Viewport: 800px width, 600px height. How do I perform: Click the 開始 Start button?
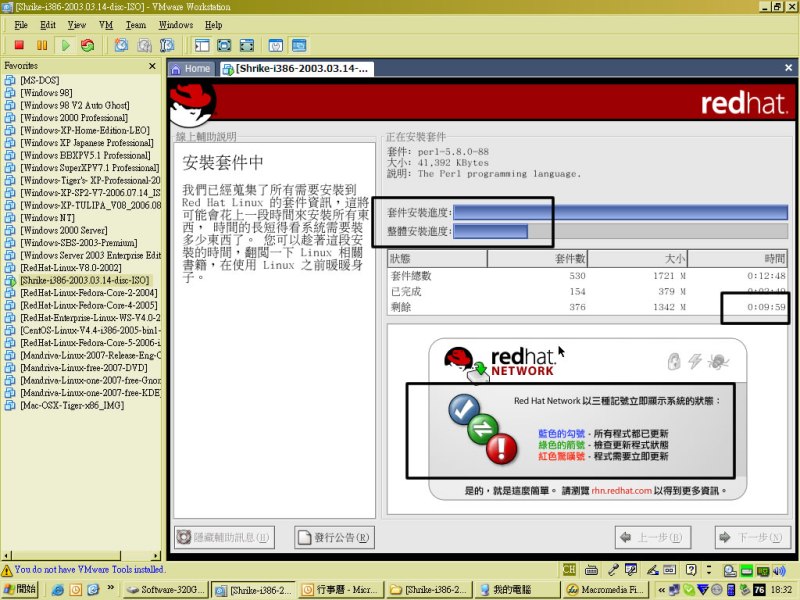tap(20, 589)
